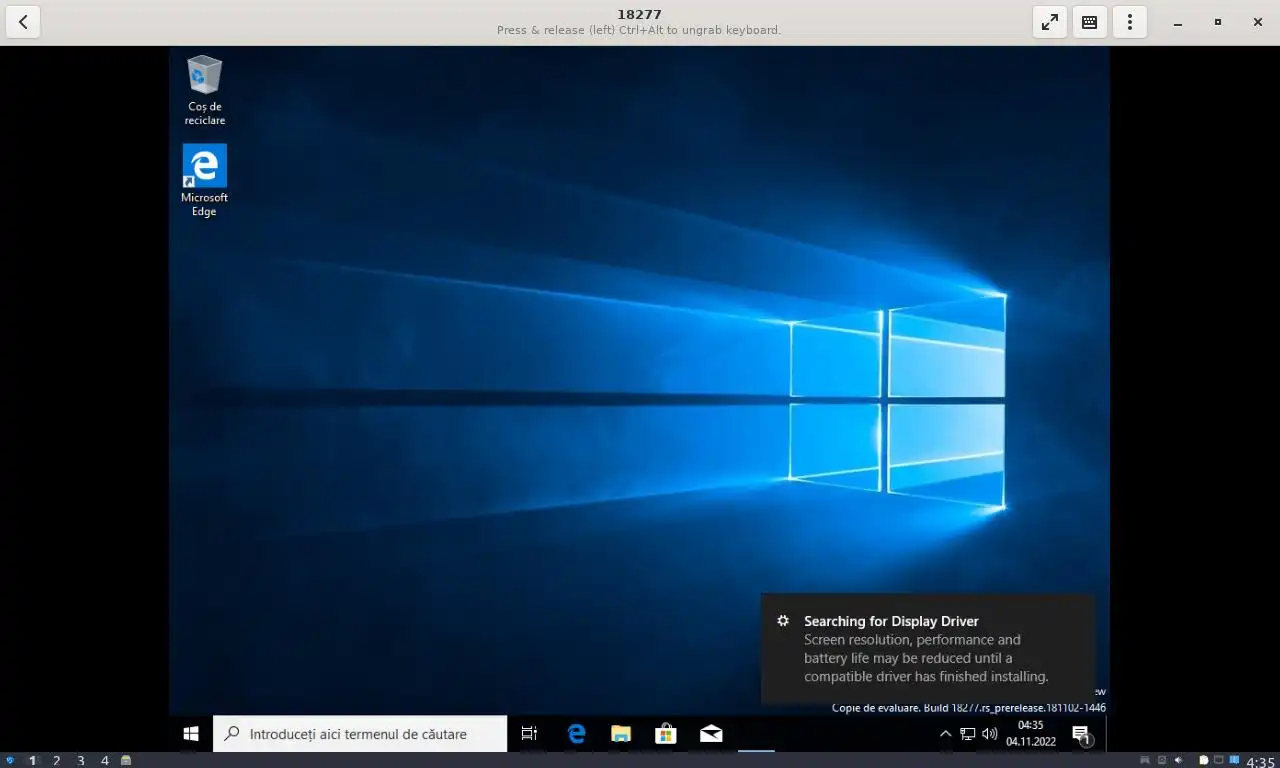The height and width of the screenshot is (768, 1280).
Task: Open the host tray clipboard icon
Action: [x=1204, y=760]
